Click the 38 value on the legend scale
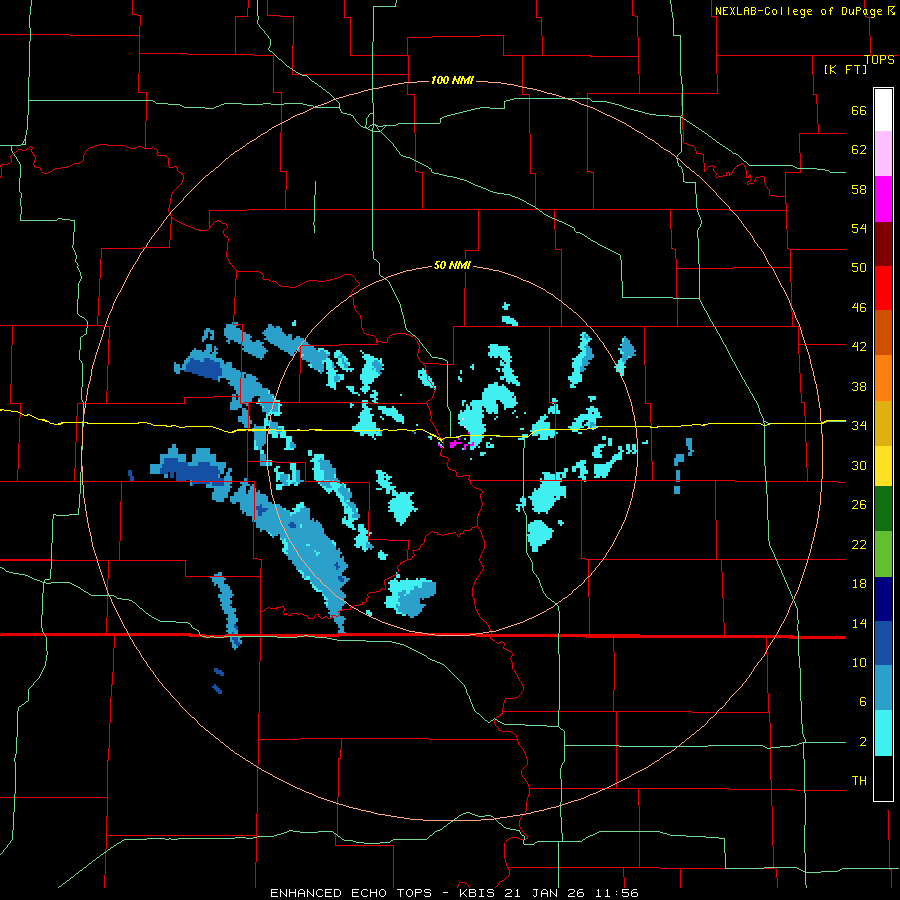 tap(859, 387)
